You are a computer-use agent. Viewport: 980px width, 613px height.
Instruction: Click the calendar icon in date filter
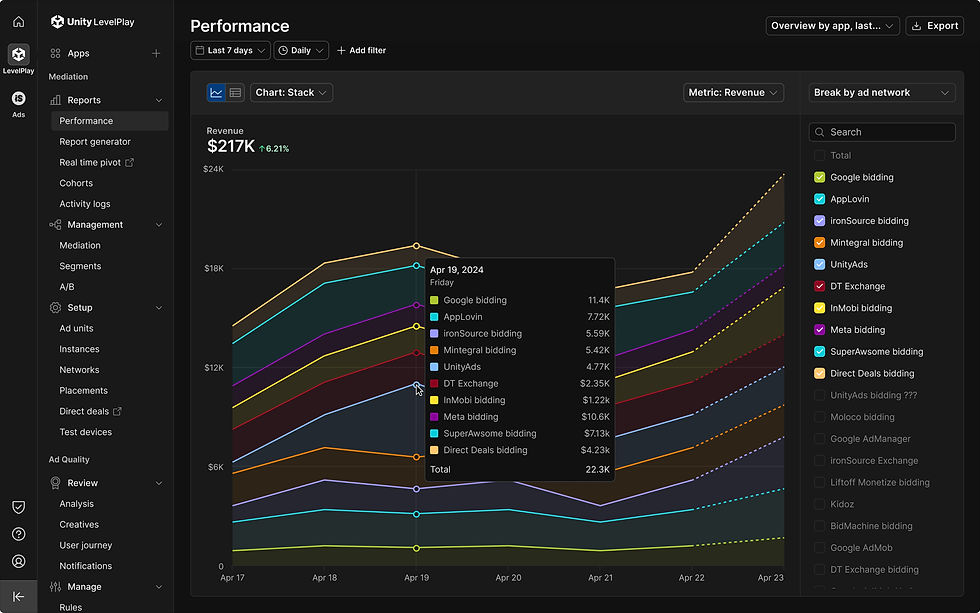click(199, 51)
